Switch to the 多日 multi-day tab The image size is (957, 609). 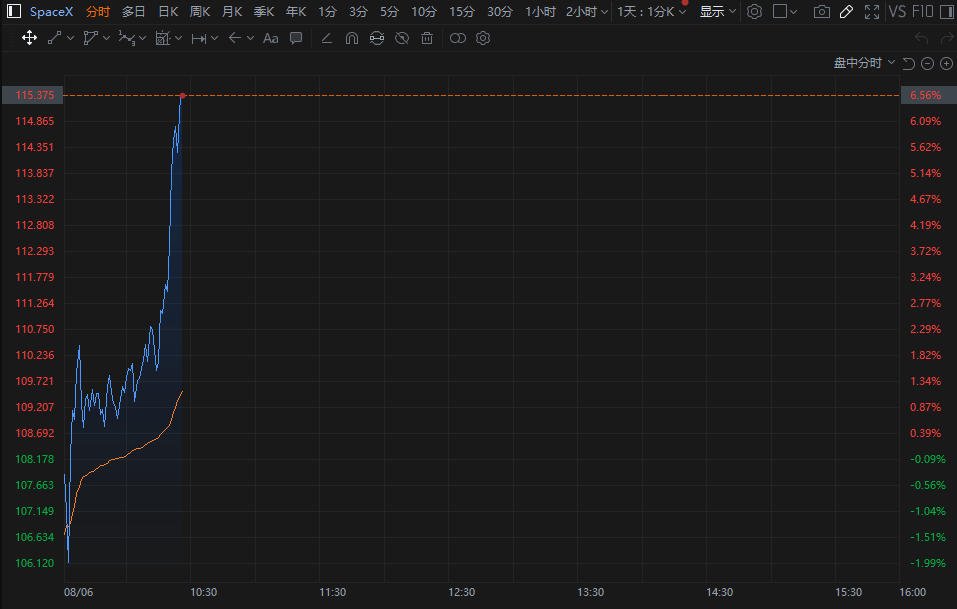click(133, 12)
